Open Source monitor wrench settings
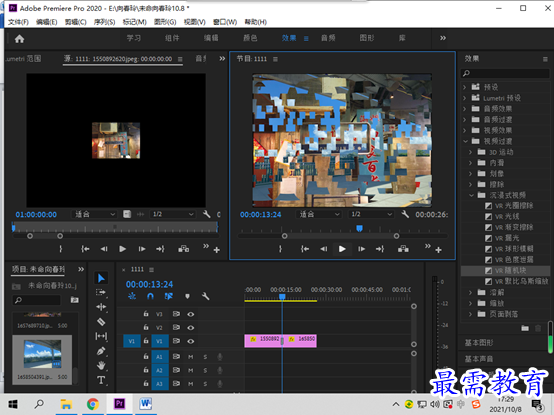This screenshot has height=415, width=554. click(x=207, y=214)
